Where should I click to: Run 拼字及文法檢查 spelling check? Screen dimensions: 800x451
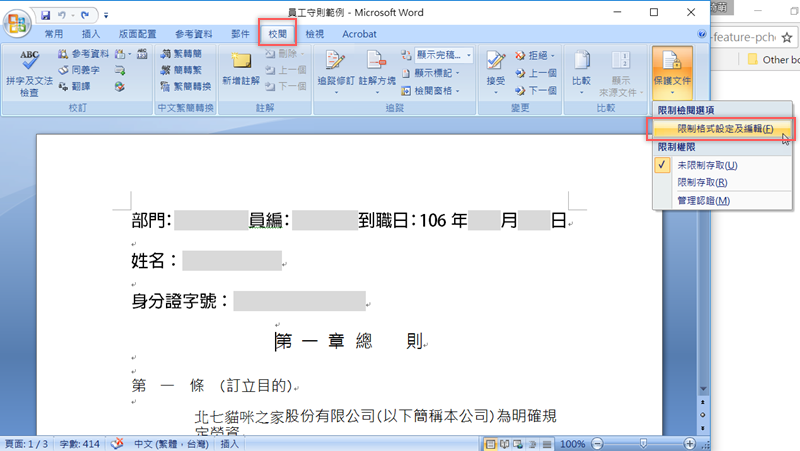[29, 73]
